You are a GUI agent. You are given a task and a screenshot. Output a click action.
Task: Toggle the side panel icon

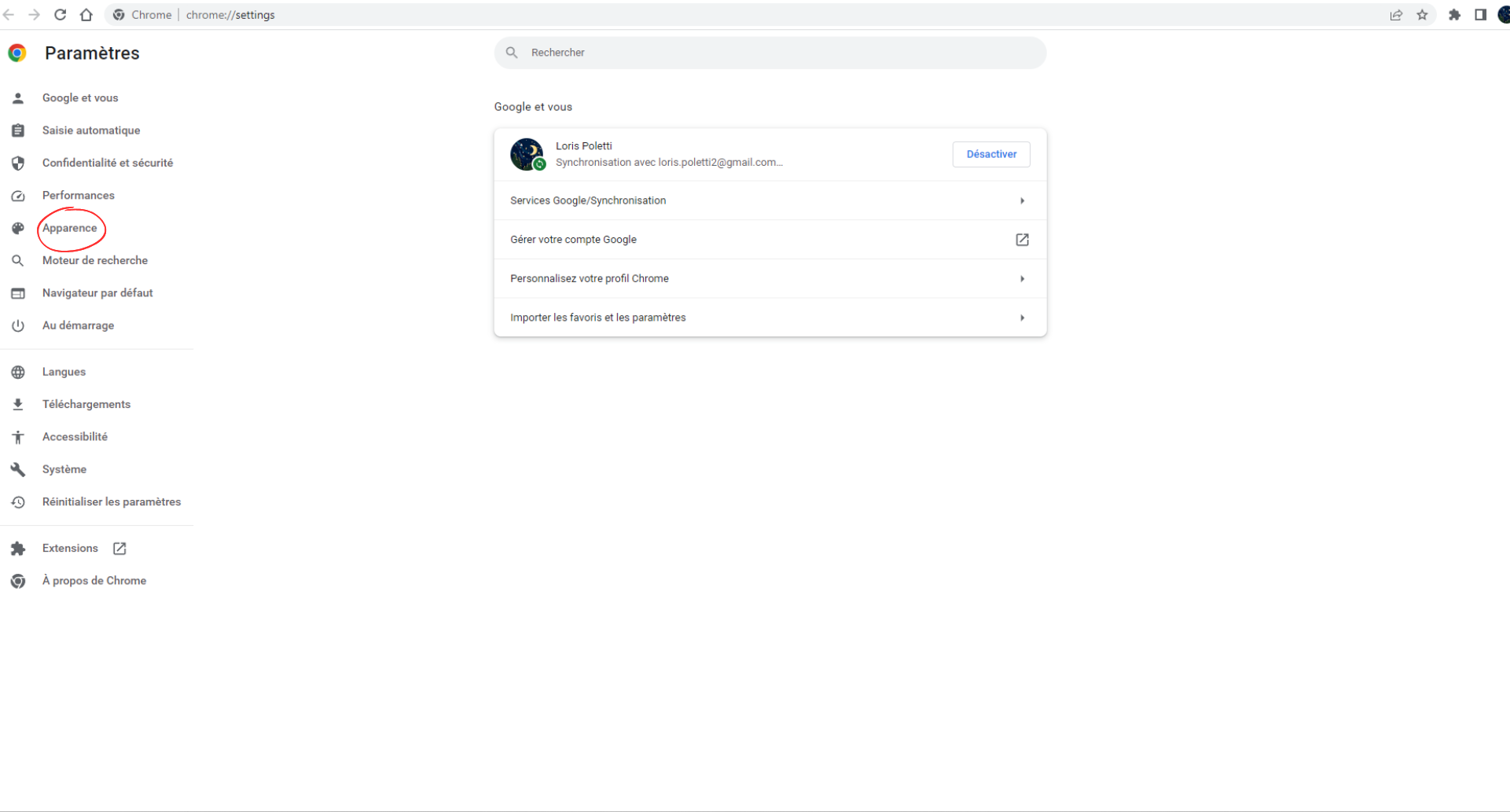pos(1480,15)
